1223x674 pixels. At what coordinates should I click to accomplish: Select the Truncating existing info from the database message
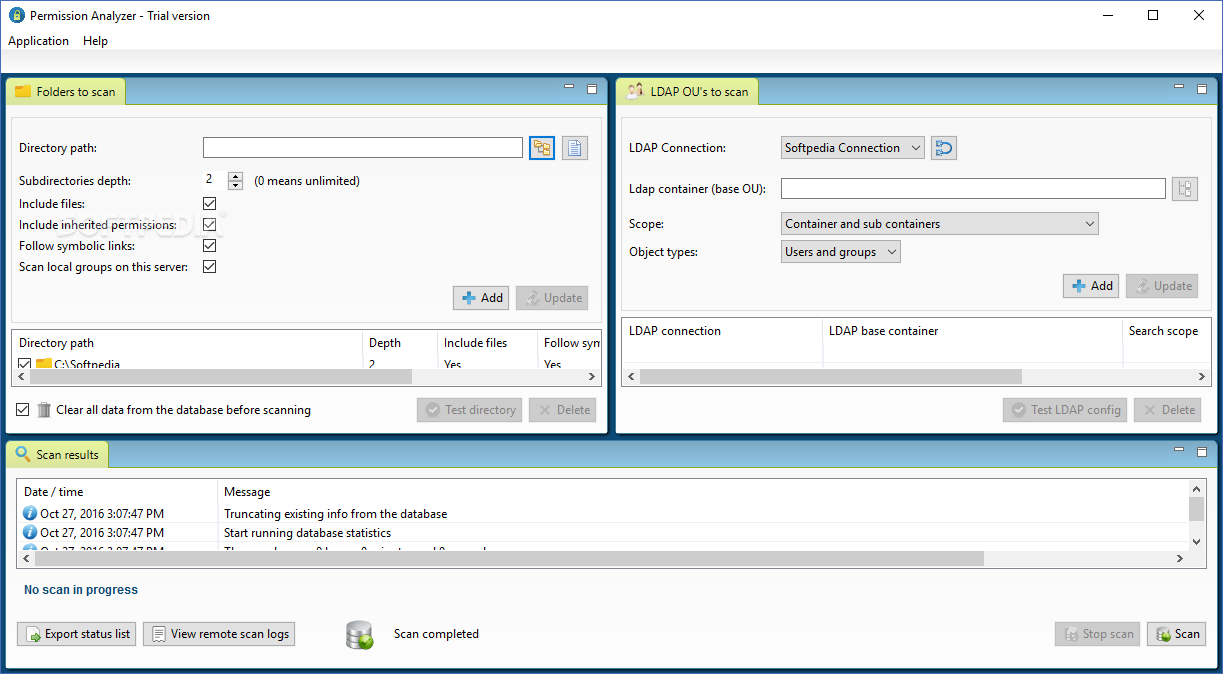coord(336,514)
